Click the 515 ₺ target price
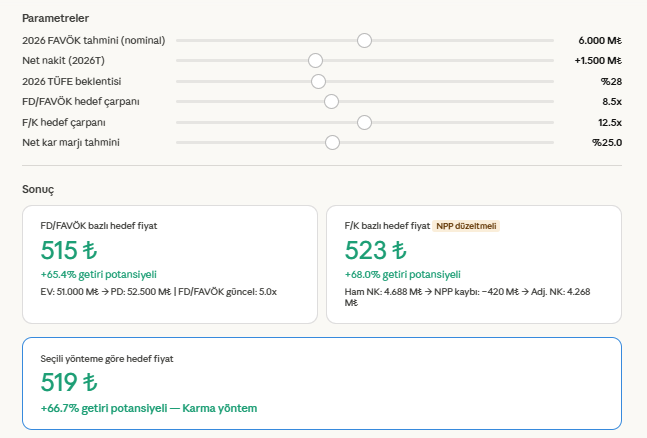The width and height of the screenshot is (647, 438). coord(69,250)
